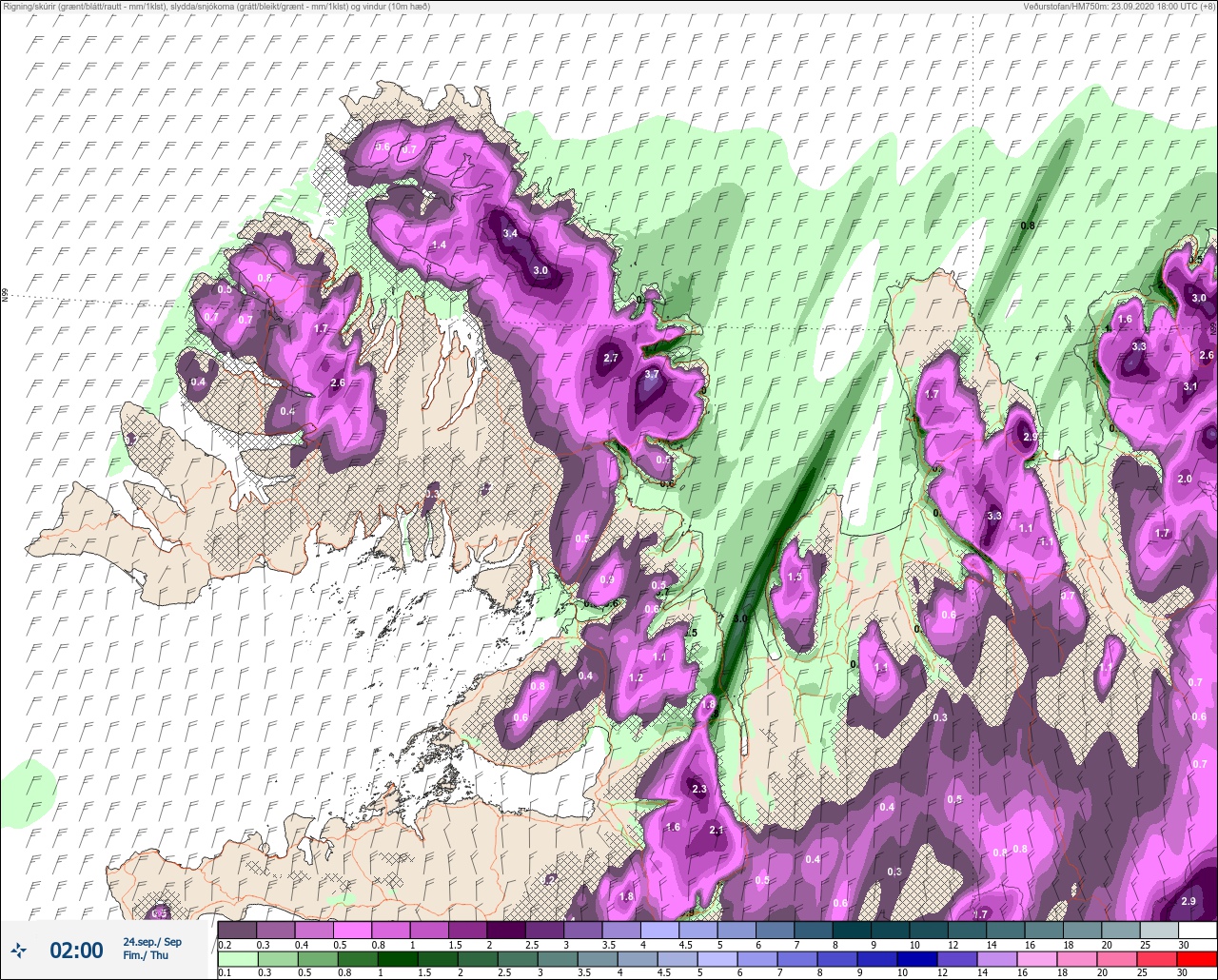Click the 2.7 precipitation value on the map
This screenshot has width=1218, height=980.
point(612,358)
